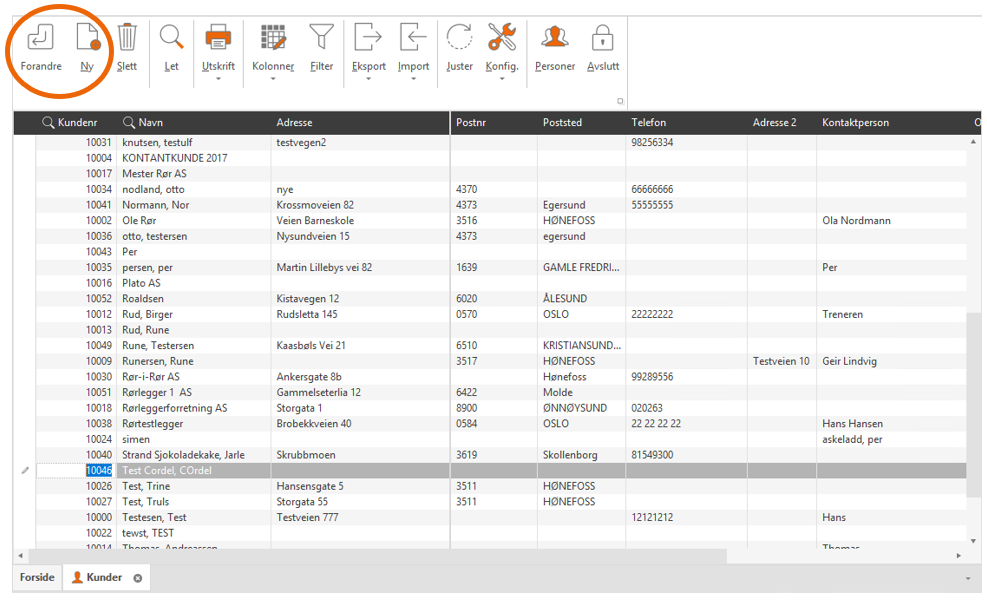Sort by the Poststed column header
Viewport: 987px width, 603px height.
562,123
